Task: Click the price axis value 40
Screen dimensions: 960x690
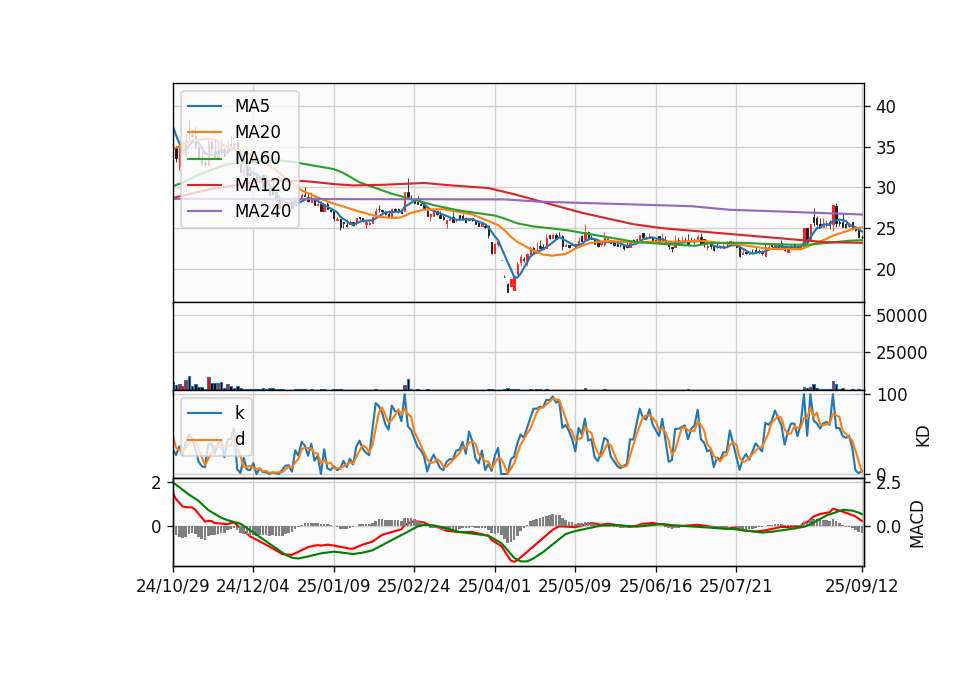Action: [x=885, y=107]
